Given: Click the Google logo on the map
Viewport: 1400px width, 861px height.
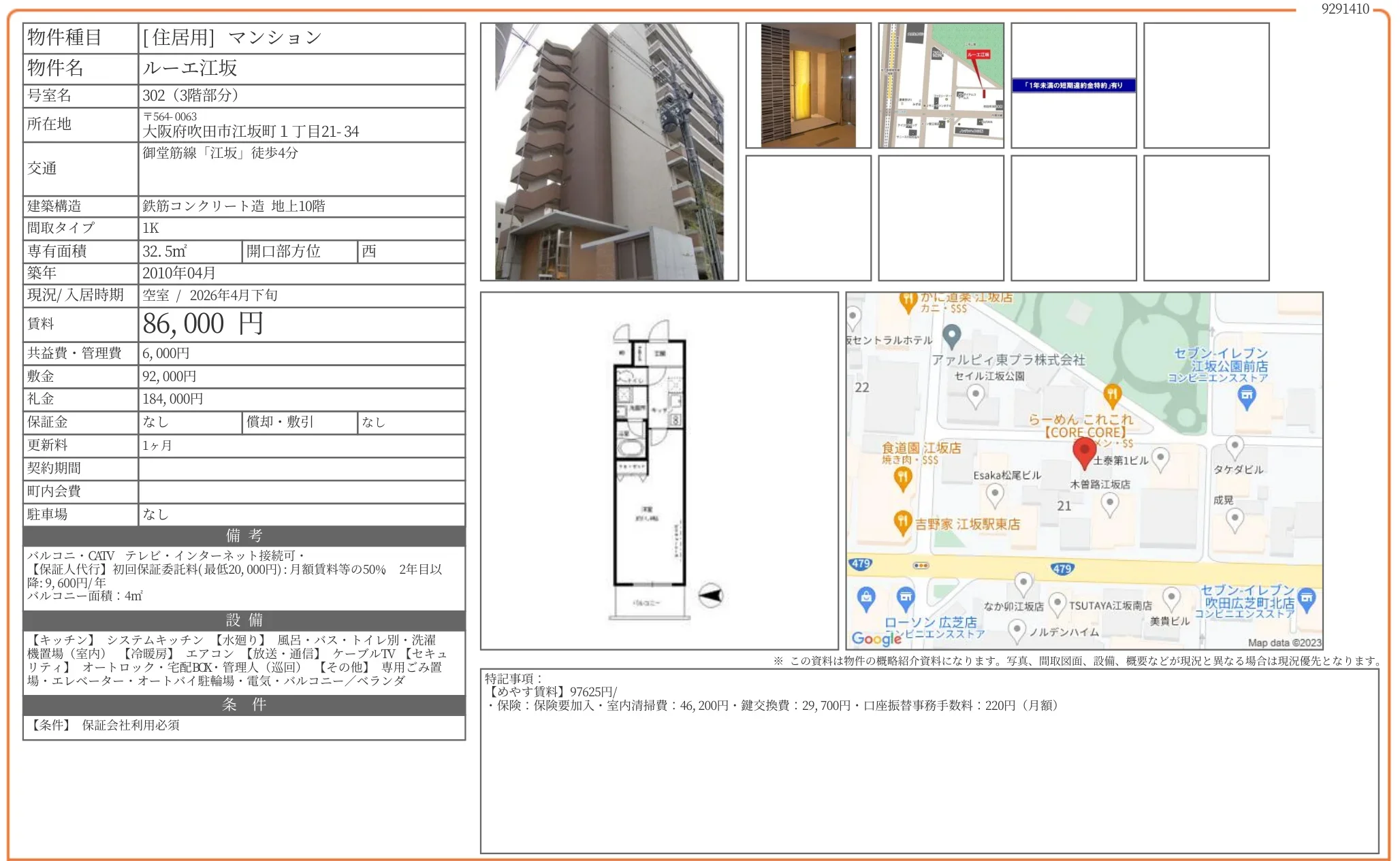Looking at the screenshot, I should (x=876, y=638).
